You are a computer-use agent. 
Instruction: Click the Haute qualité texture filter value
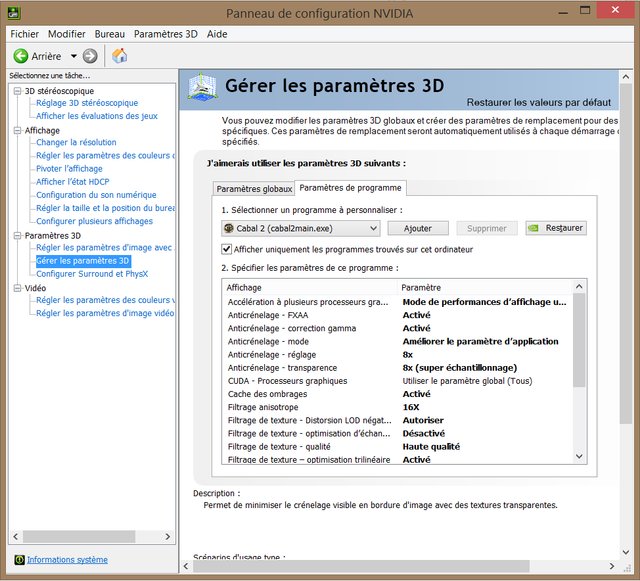(x=431, y=446)
